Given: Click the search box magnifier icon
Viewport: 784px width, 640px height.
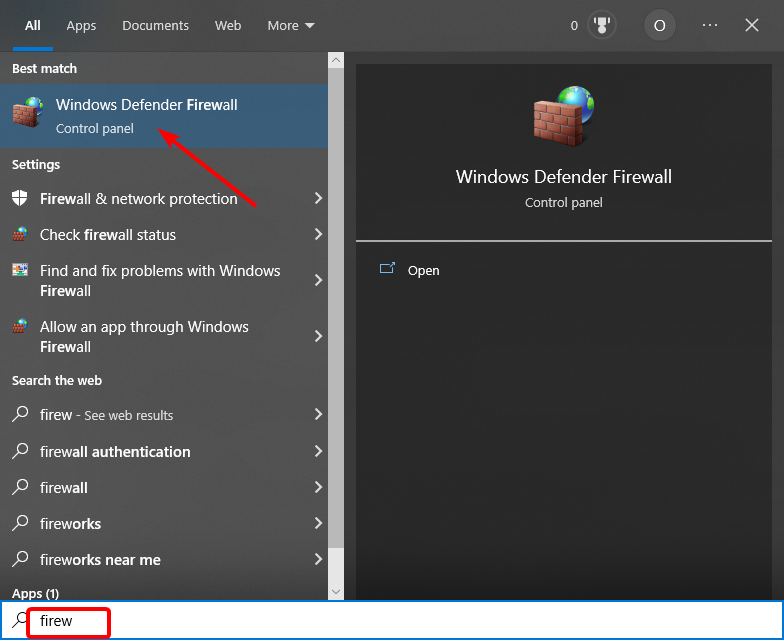Looking at the screenshot, I should [20, 620].
